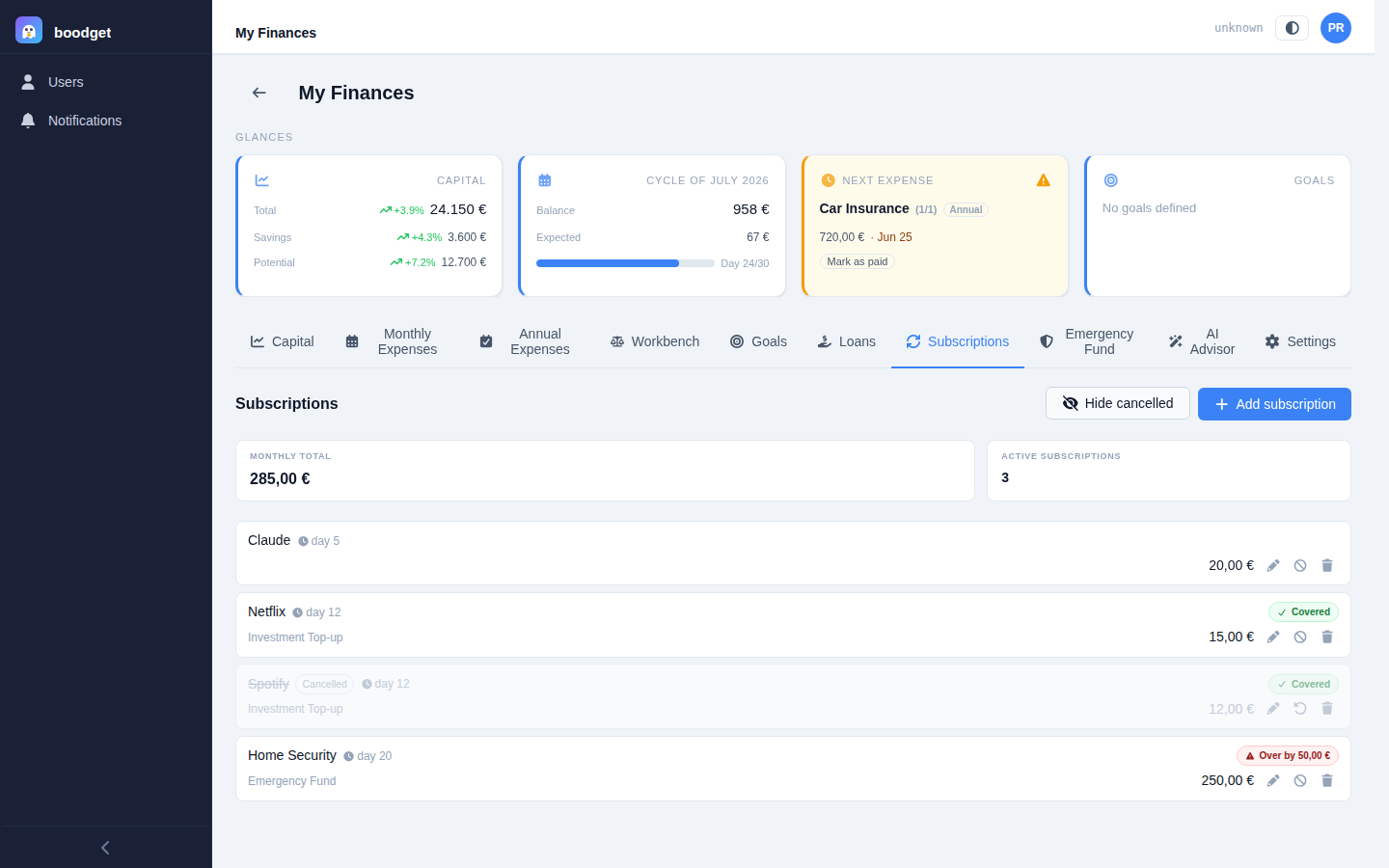
Task: Restore the cancelled Spotify subscription
Action: click(1300, 709)
